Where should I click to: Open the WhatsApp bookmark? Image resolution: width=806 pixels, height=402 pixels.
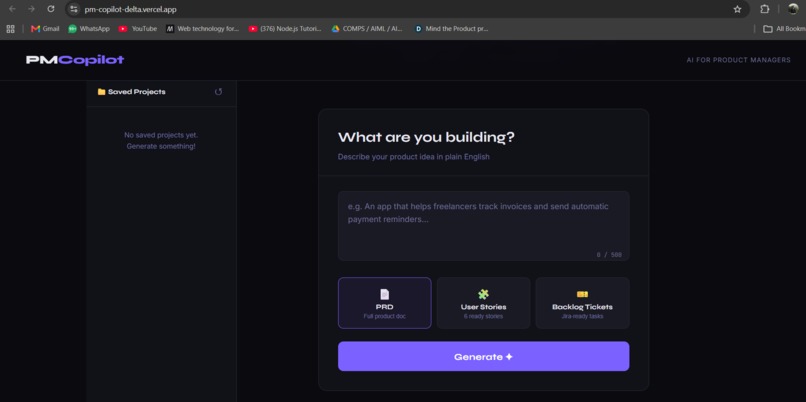(89, 29)
